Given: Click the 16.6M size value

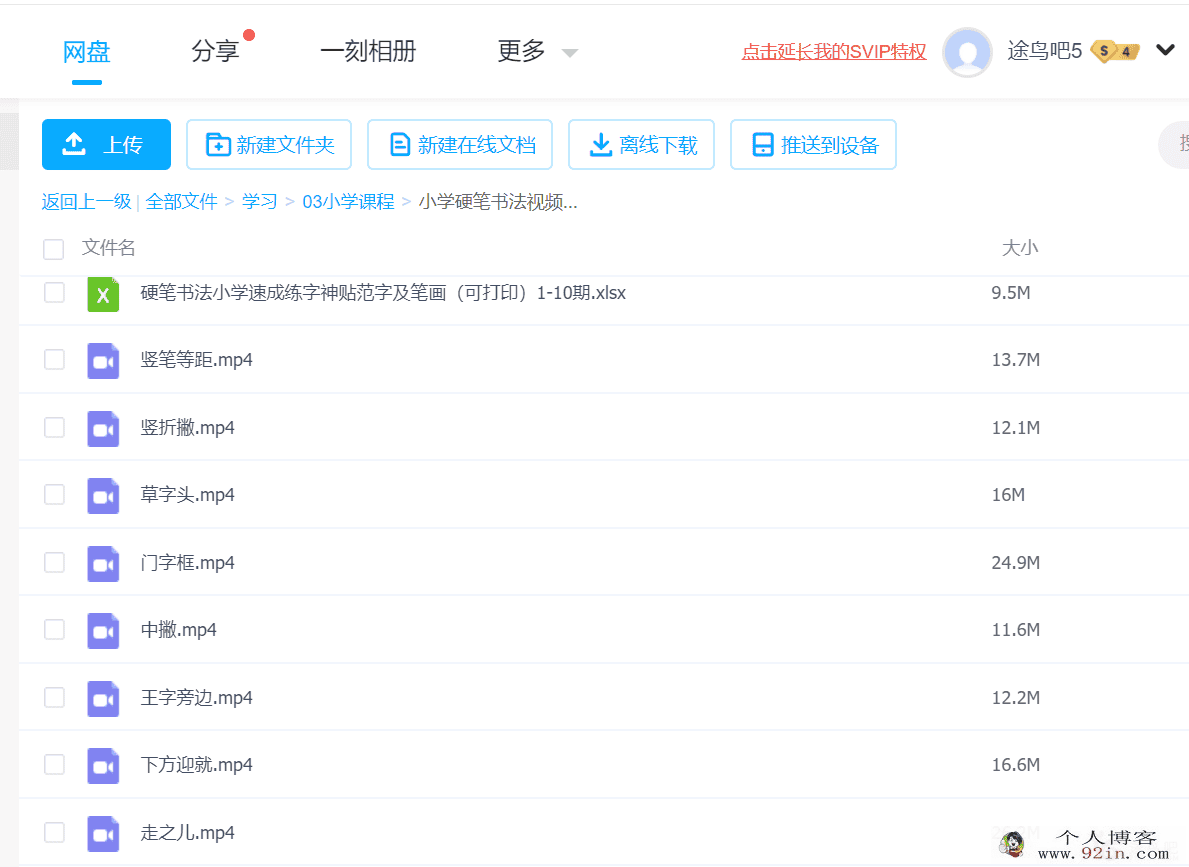Looking at the screenshot, I should (1015, 765).
